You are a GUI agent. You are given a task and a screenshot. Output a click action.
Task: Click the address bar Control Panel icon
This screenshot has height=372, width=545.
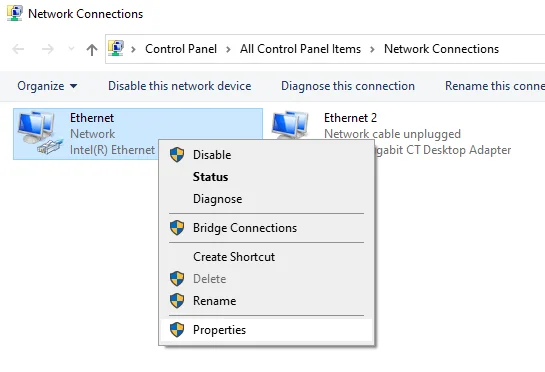tap(116, 48)
